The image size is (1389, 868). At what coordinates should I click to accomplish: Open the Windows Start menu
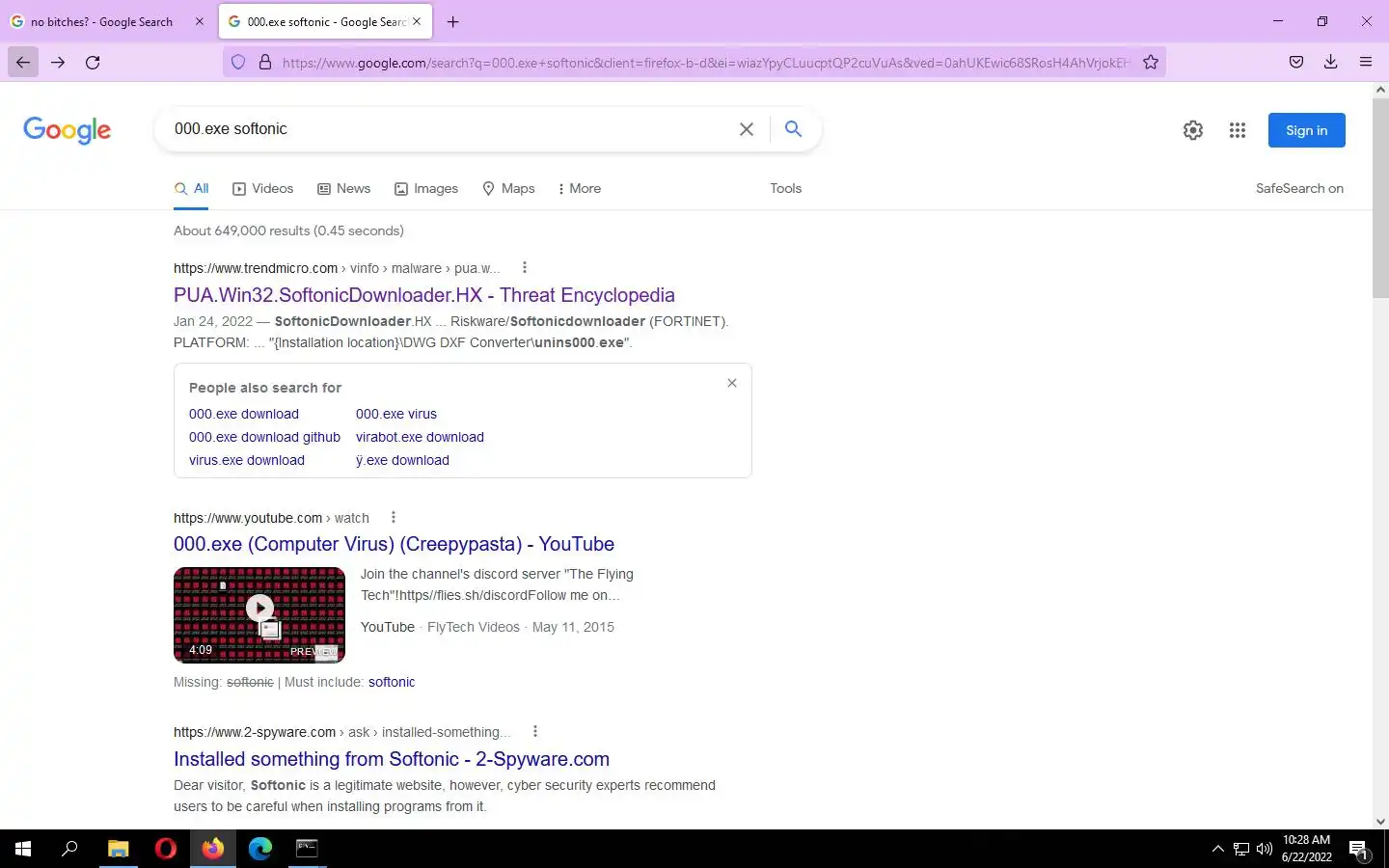tap(23, 849)
